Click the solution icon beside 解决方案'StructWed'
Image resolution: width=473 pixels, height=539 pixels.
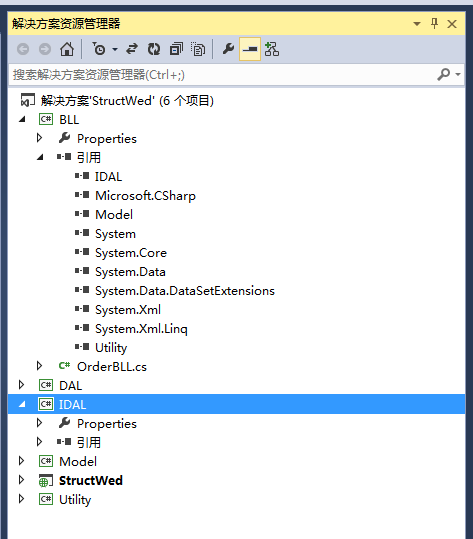[x=28, y=100]
